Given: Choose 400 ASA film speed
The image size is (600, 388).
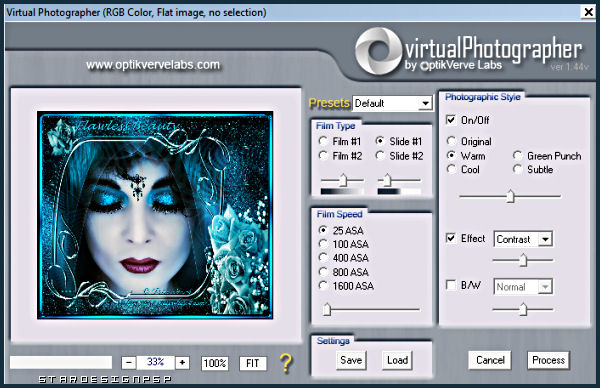Looking at the screenshot, I should (x=323, y=258).
